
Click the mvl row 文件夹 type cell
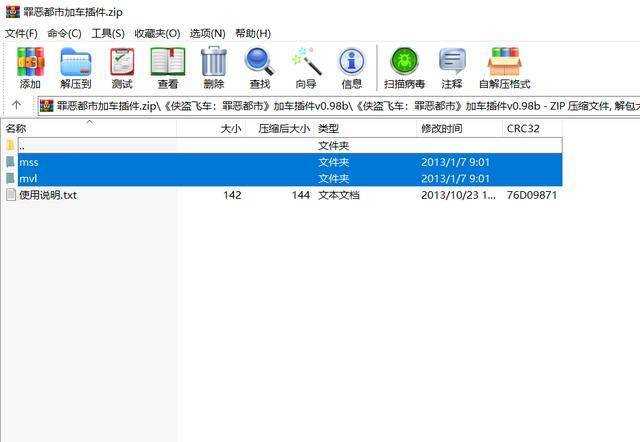pyautogui.click(x=333, y=178)
